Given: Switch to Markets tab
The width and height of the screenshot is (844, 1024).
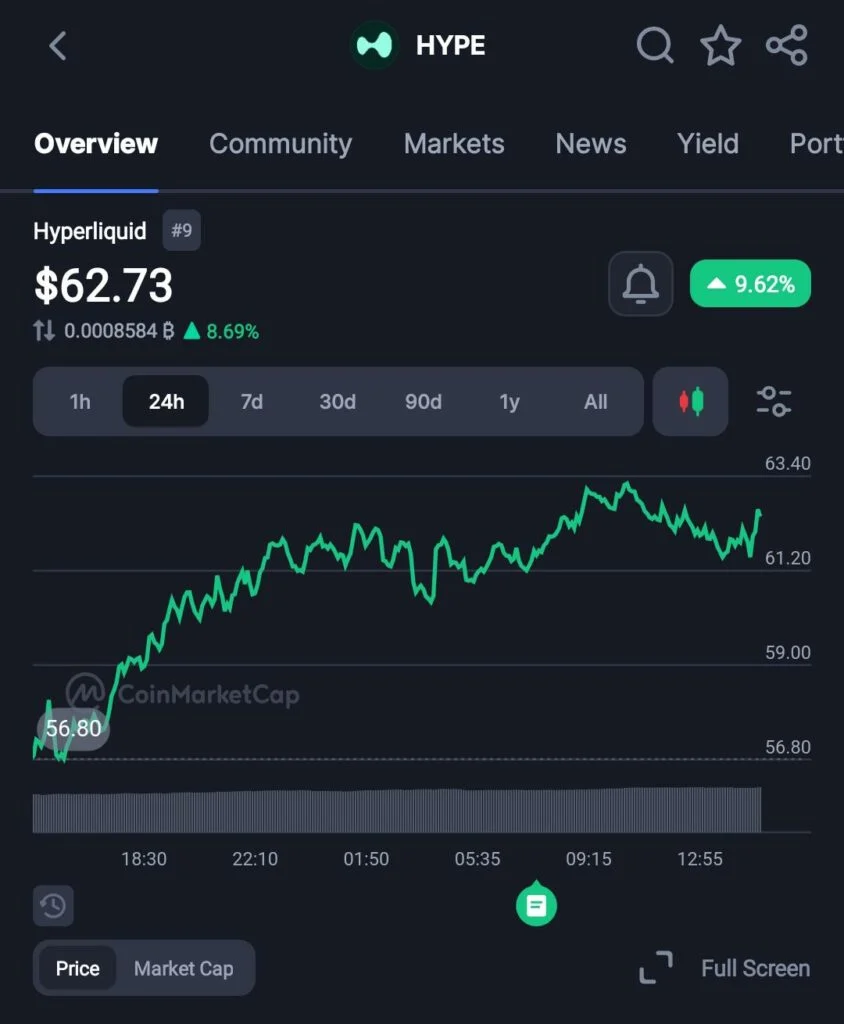Looking at the screenshot, I should click(x=454, y=144).
